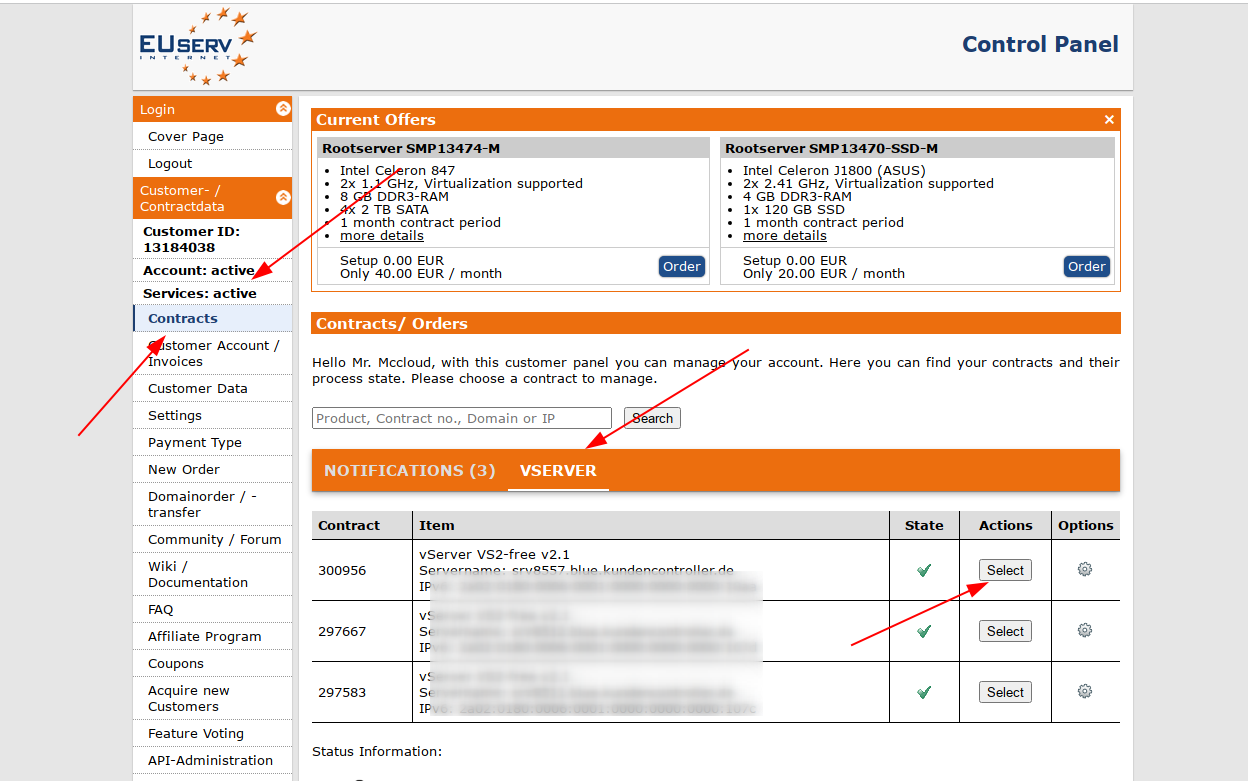Click the Contract column header
This screenshot has height=781, width=1248.
click(349, 525)
